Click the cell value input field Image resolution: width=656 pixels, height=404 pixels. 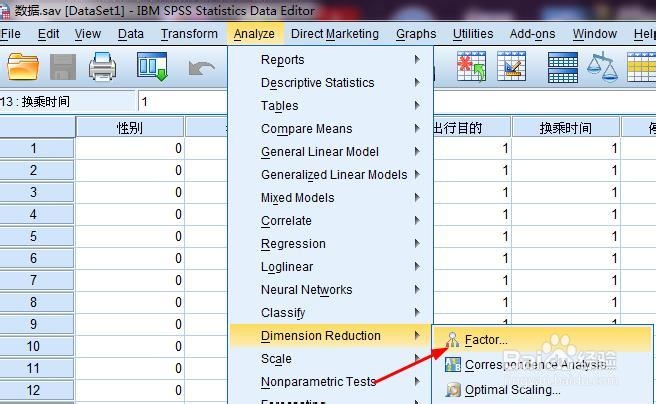(183, 102)
